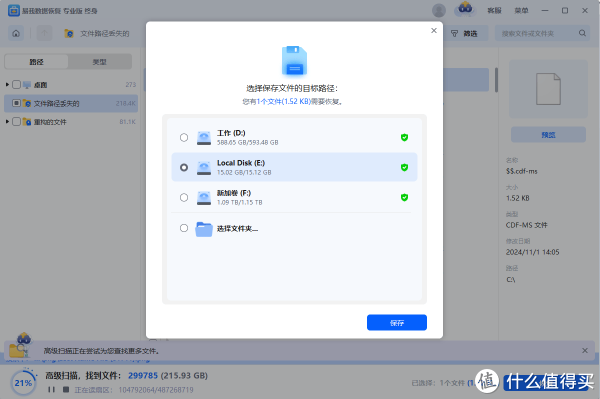Image resolution: width=600 pixels, height=399 pixels.
Task: Pause the advanced scan
Action: [51, 389]
